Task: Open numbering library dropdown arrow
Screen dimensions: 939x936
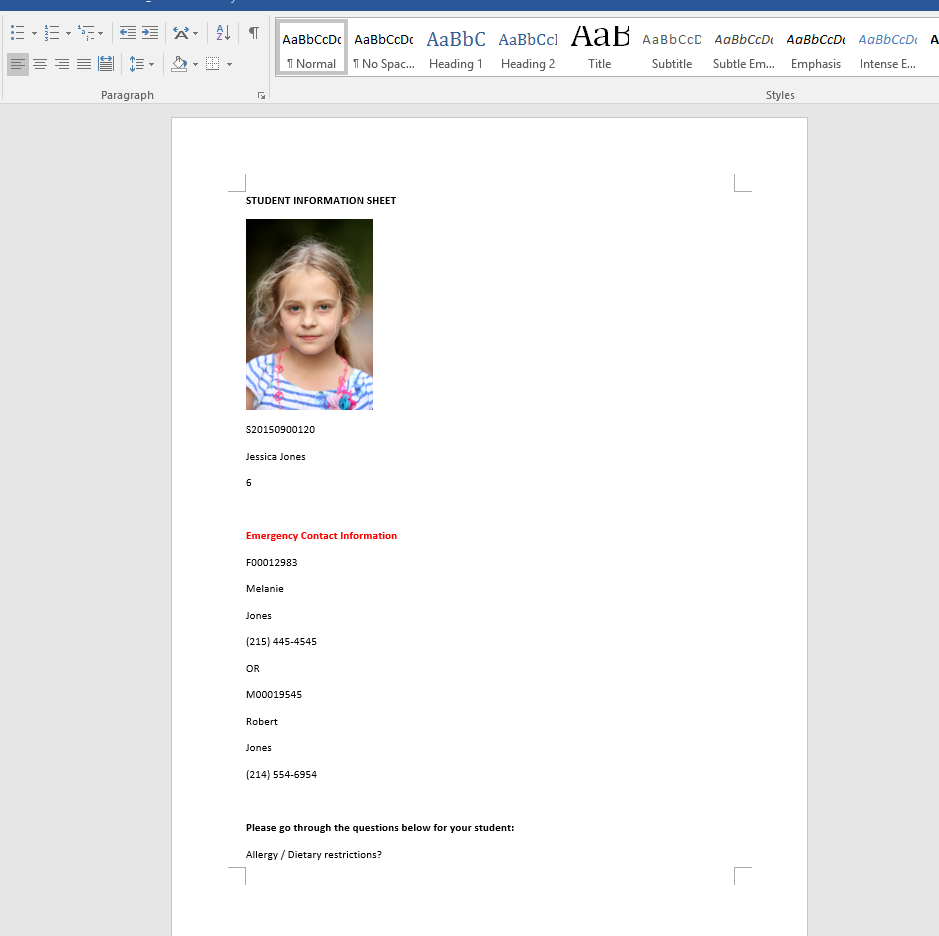Action: pyautogui.click(x=68, y=33)
